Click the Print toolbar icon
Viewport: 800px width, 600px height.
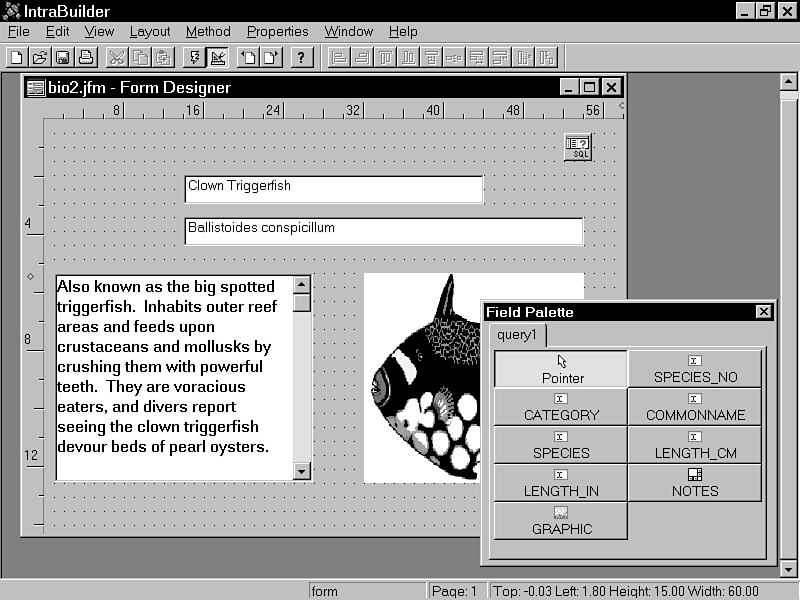point(85,57)
